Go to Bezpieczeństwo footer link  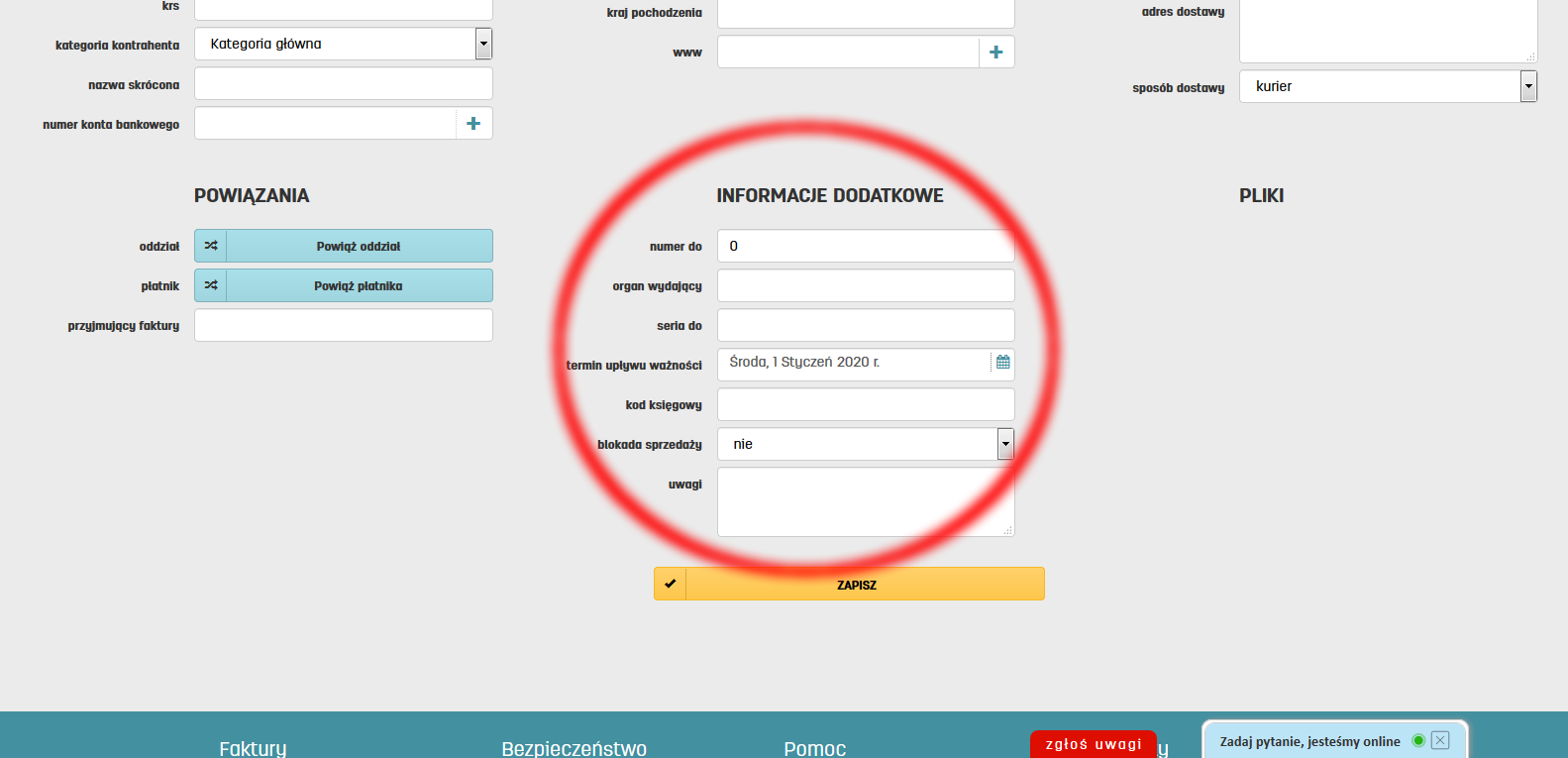pos(574,748)
